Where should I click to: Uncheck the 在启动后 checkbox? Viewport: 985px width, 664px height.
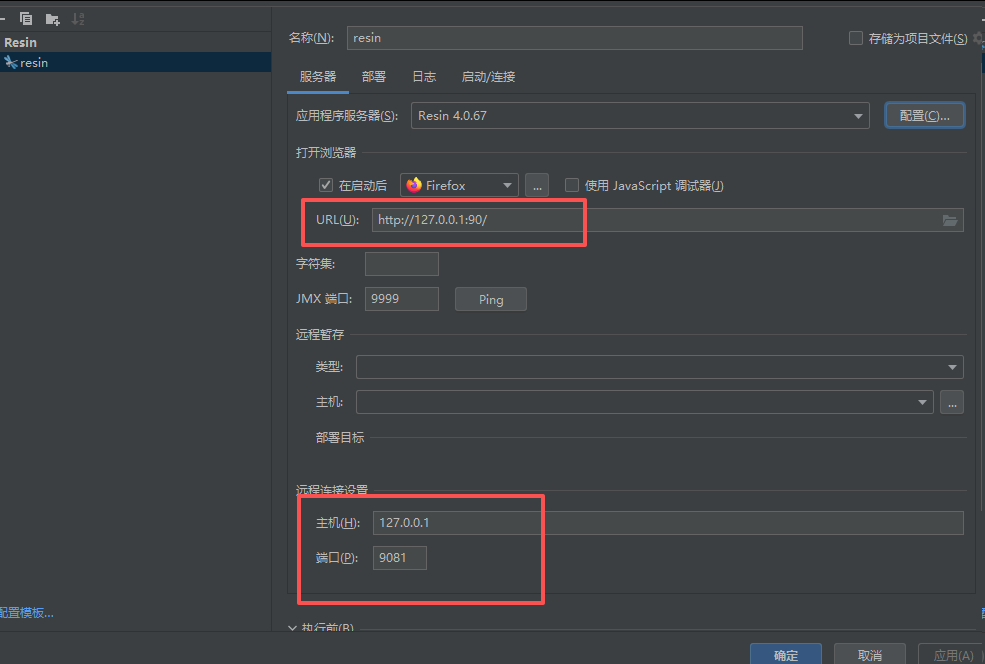[x=325, y=184]
